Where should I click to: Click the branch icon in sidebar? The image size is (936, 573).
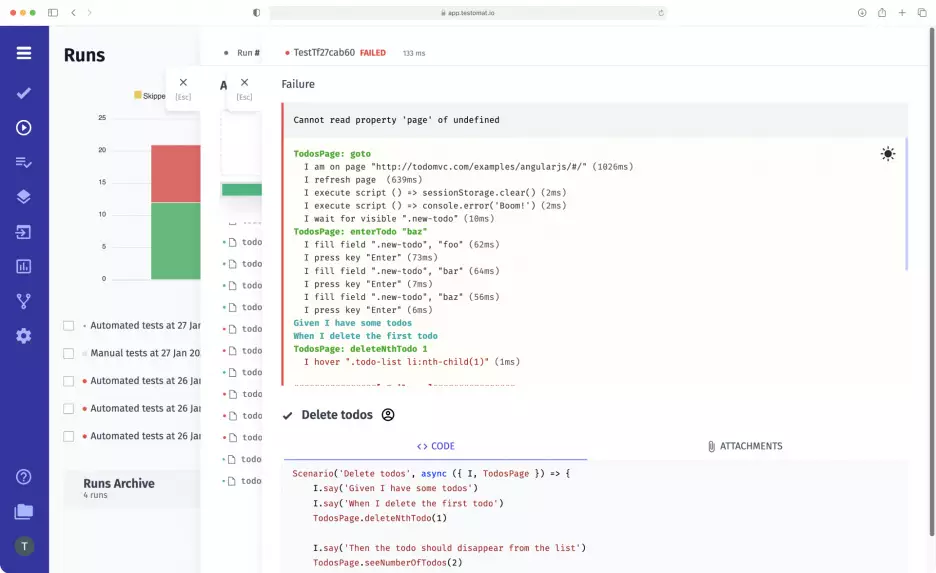24,301
